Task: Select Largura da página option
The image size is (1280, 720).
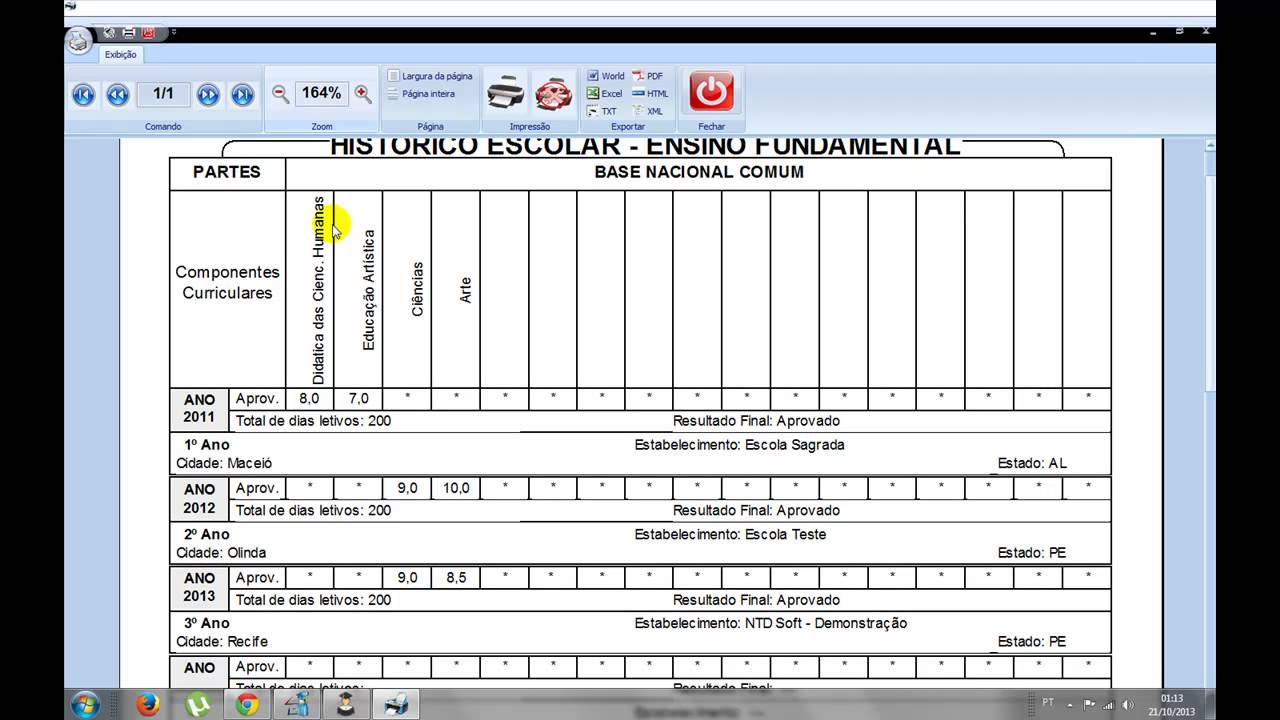Action: click(430, 76)
